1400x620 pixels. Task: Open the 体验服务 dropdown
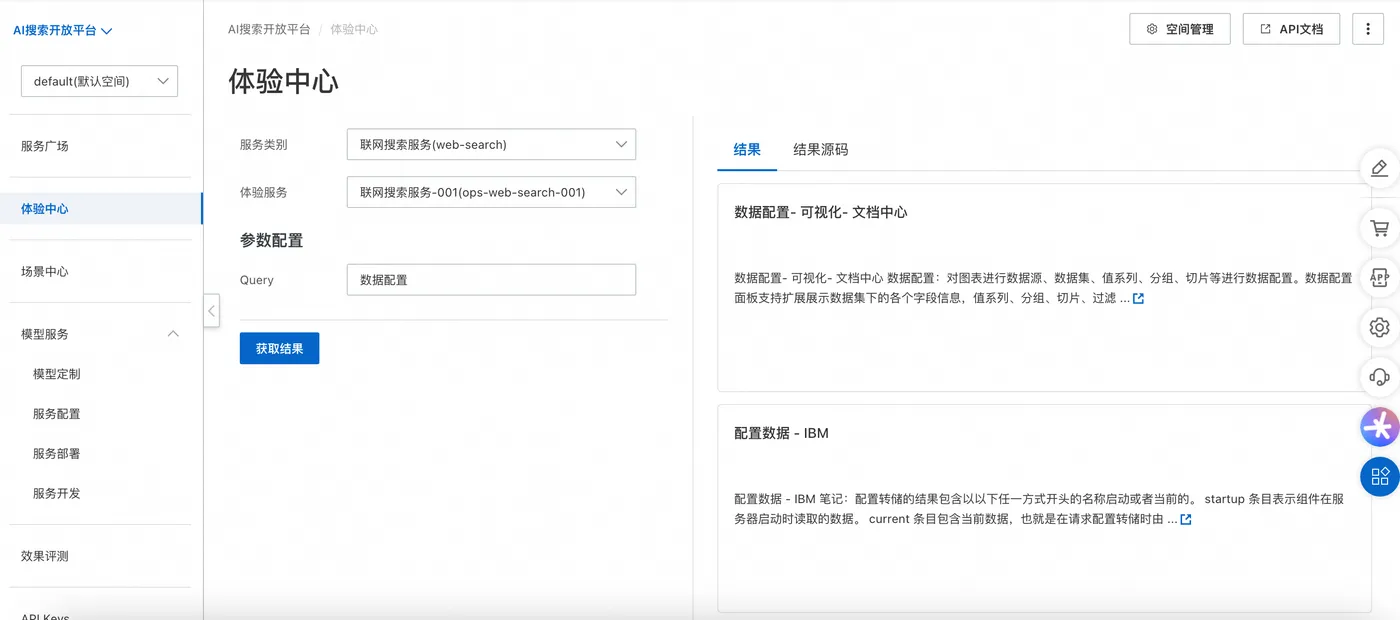491,192
